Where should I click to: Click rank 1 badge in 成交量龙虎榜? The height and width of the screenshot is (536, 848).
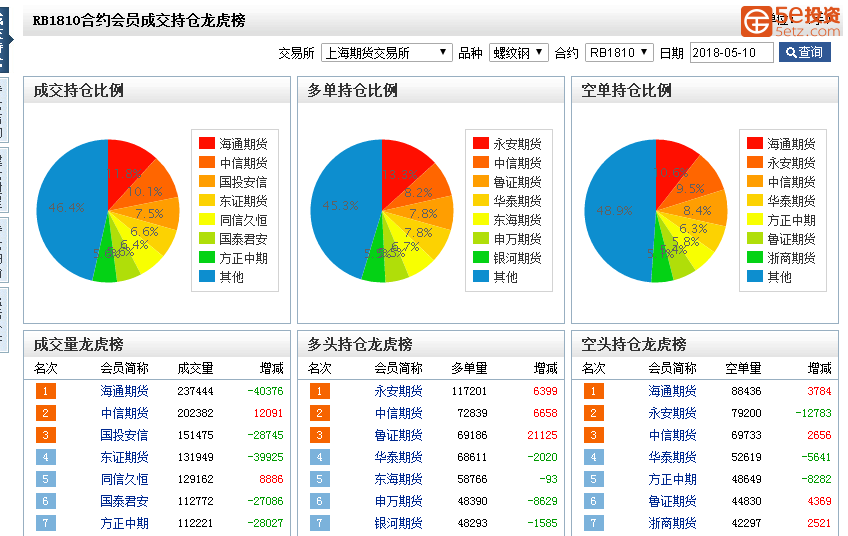pos(45,391)
